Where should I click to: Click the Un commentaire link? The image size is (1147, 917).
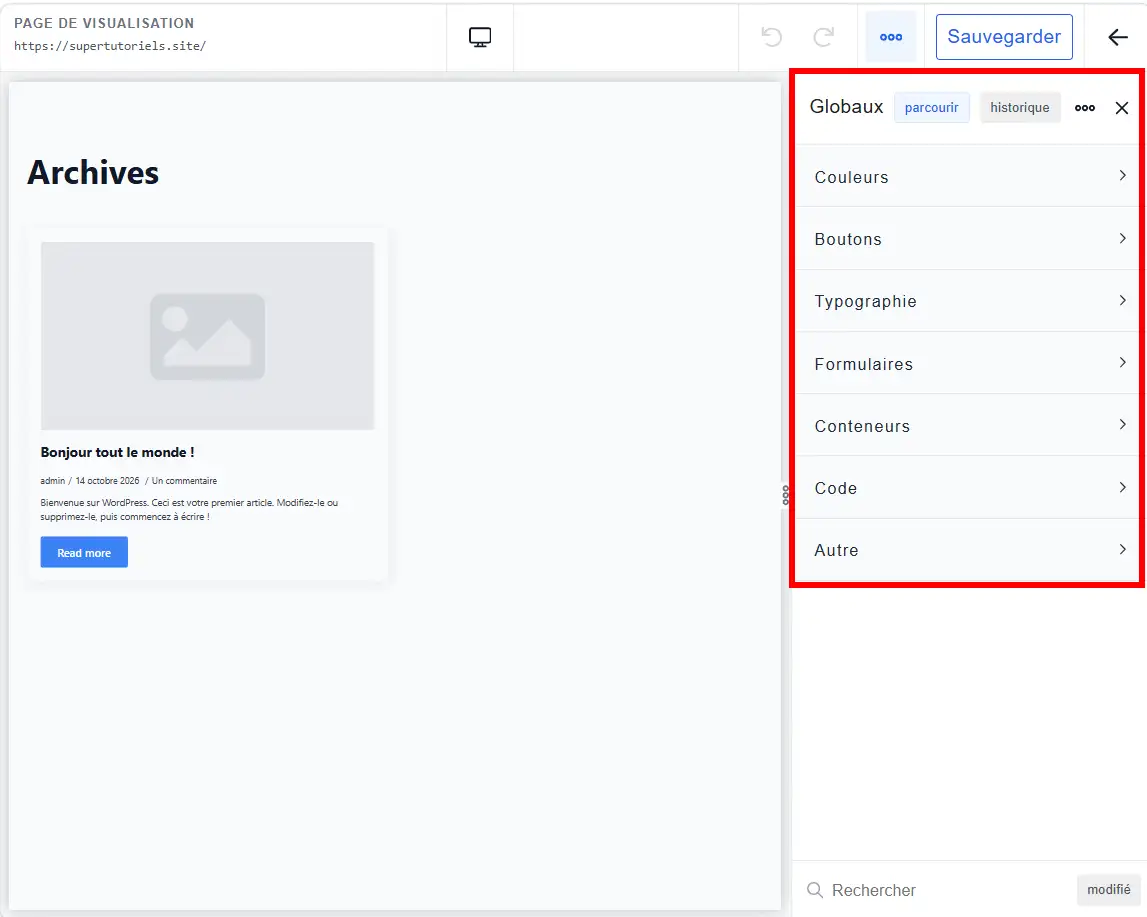coord(184,480)
